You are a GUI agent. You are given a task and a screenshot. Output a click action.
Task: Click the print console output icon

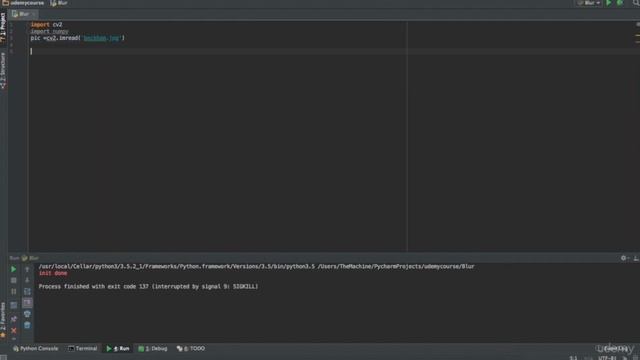(x=27, y=314)
